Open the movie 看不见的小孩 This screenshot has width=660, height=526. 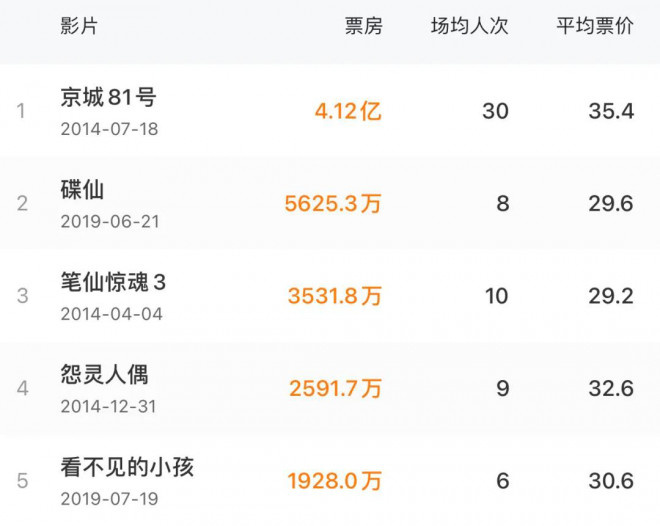(x=127, y=468)
